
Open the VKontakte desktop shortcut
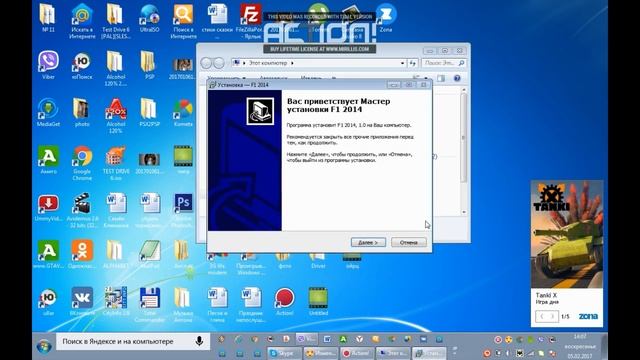click(82, 301)
